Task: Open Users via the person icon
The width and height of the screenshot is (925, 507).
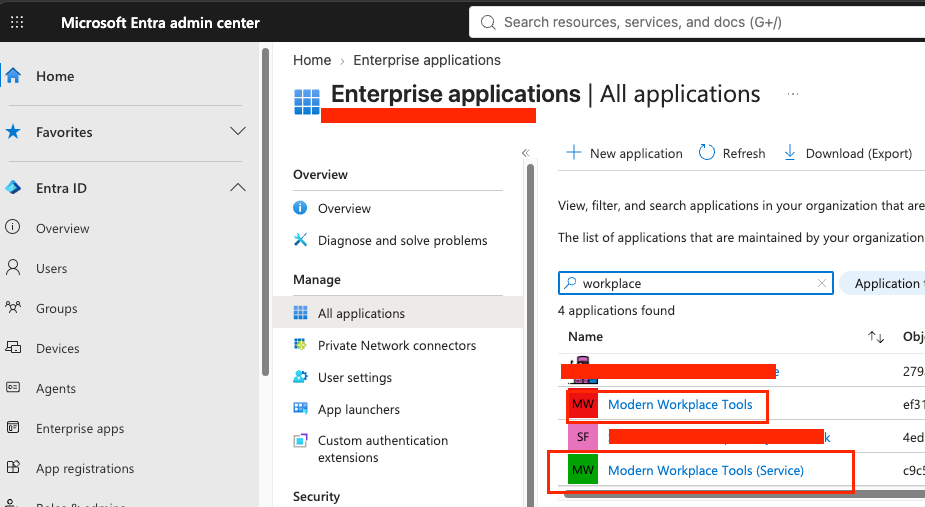Action: [x=13, y=268]
